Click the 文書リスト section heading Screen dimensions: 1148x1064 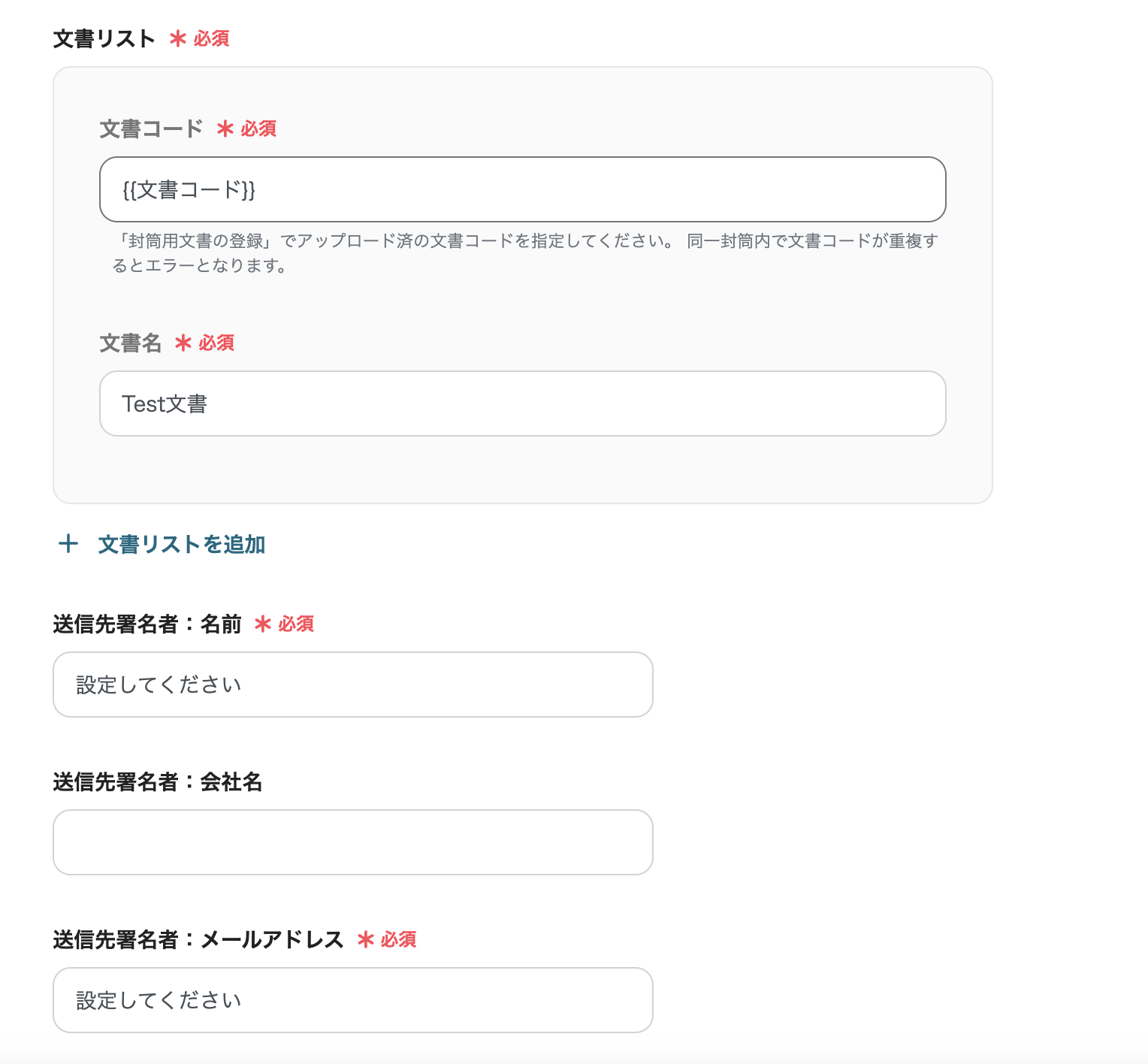[x=104, y=38]
